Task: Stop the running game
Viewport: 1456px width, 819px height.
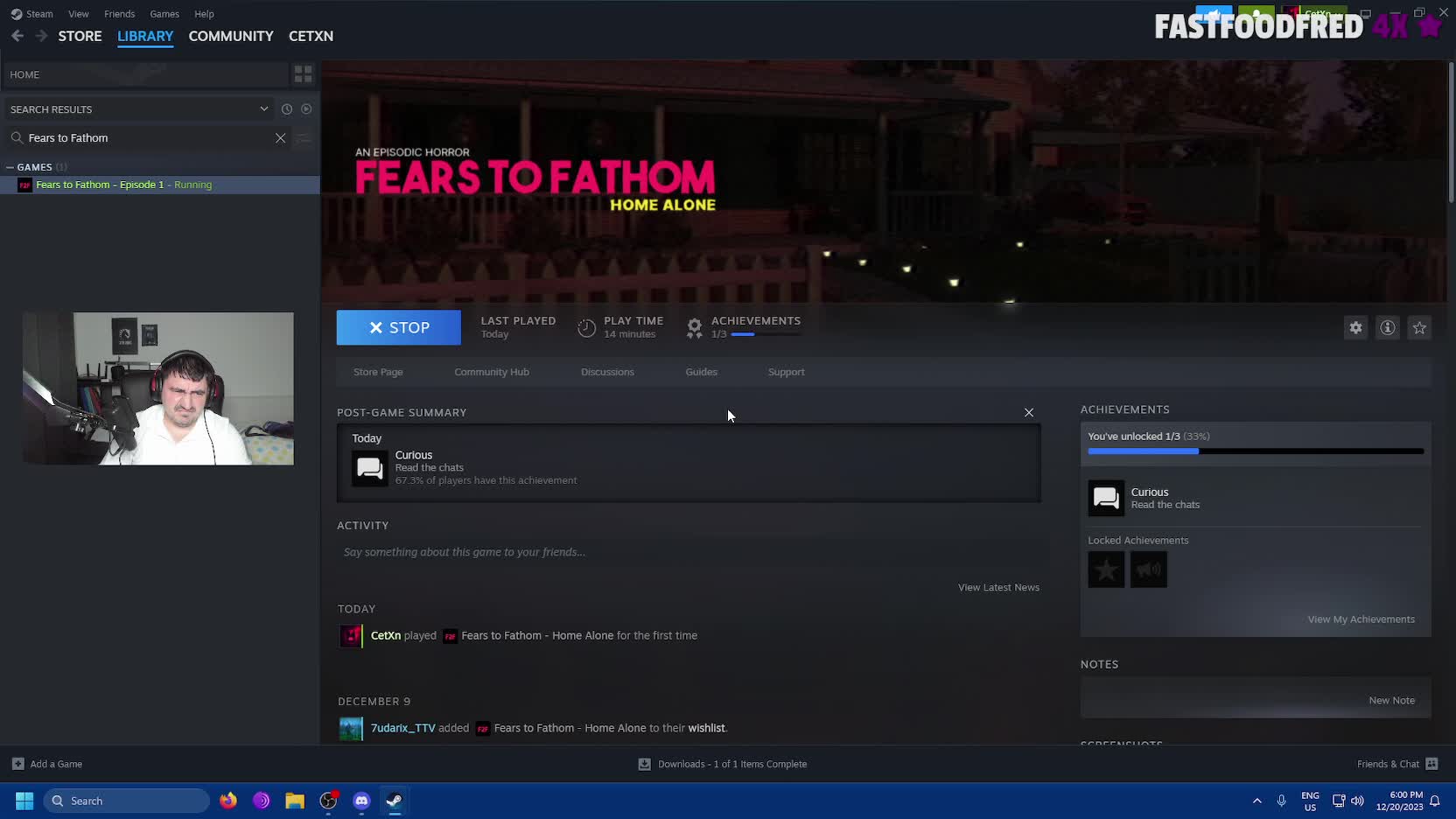Action: pos(398,327)
